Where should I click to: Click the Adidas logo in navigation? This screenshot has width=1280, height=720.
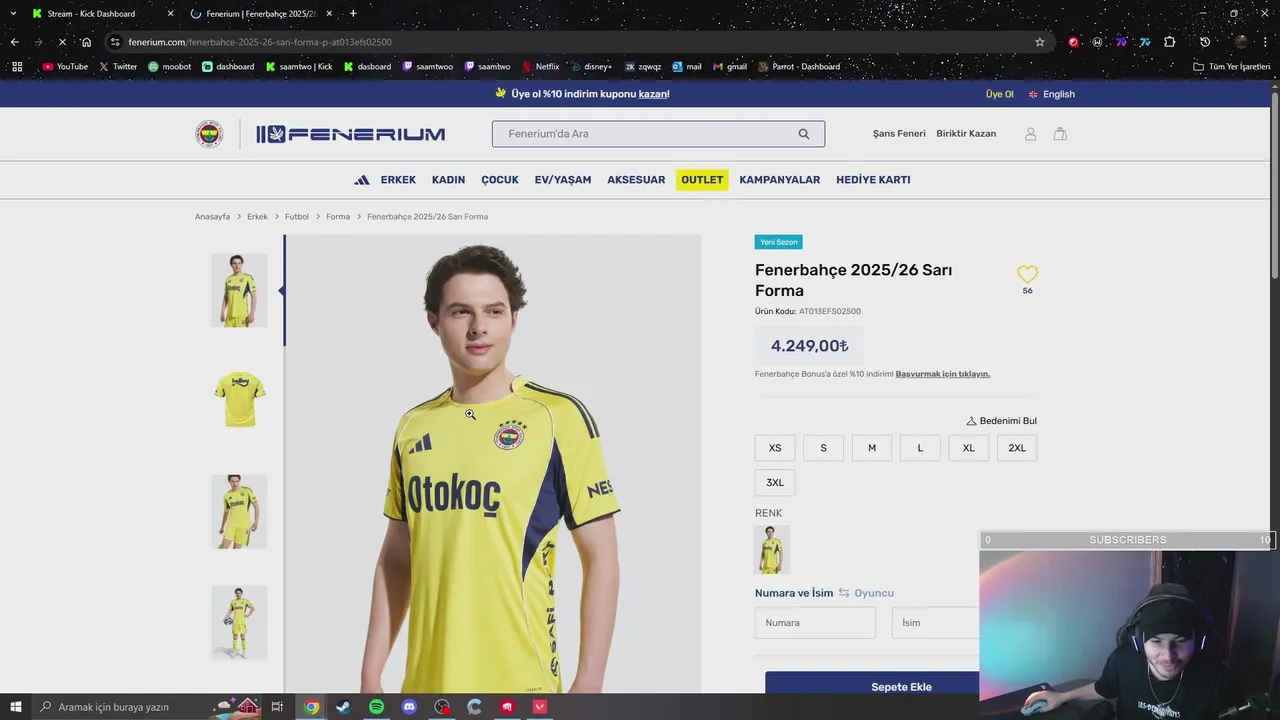coord(362,180)
